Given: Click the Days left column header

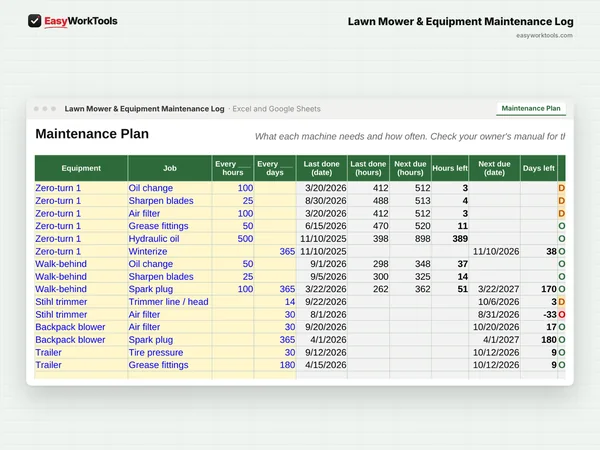Looking at the screenshot, I should click(539, 168).
